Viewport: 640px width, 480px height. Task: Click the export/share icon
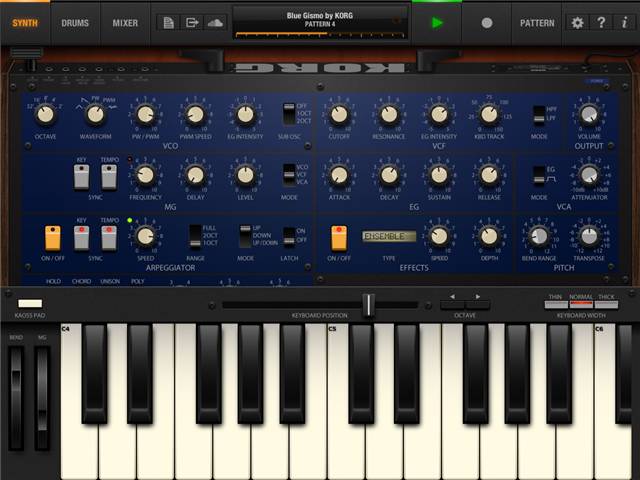(192, 23)
